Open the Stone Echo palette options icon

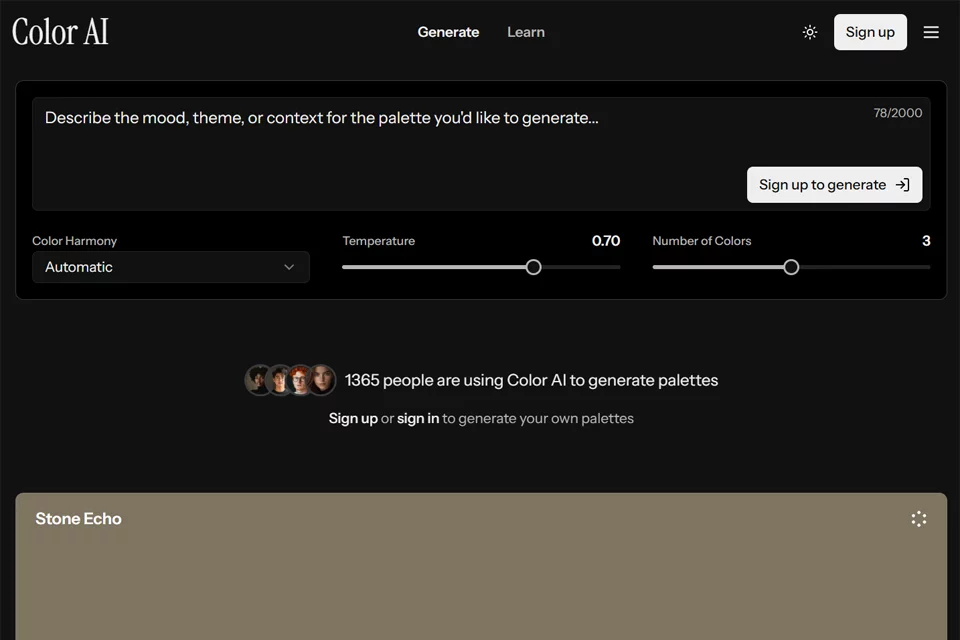918,519
